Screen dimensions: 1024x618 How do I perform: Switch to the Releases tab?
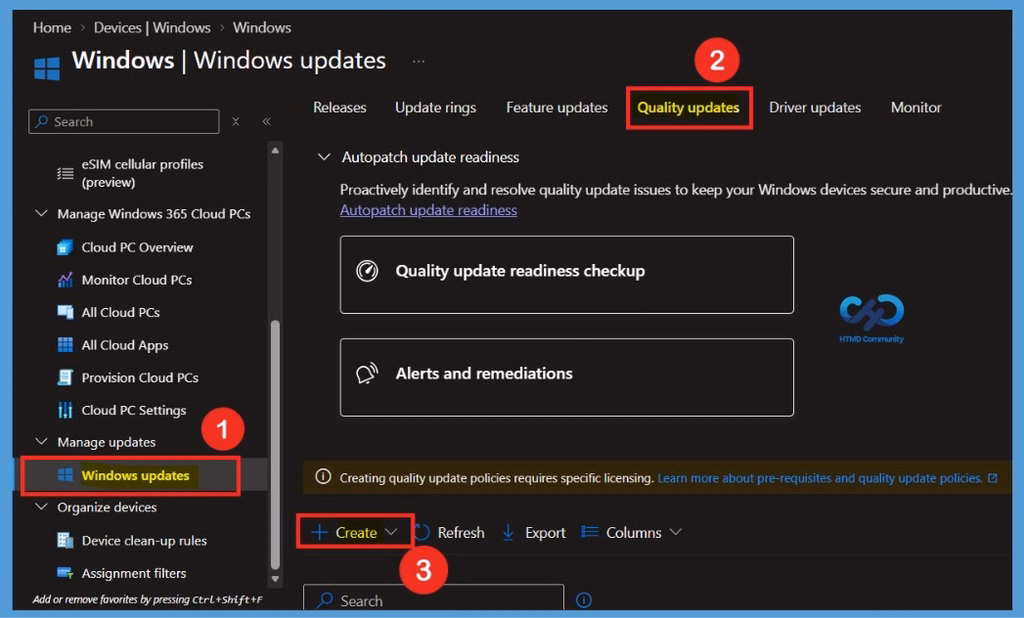tap(340, 107)
